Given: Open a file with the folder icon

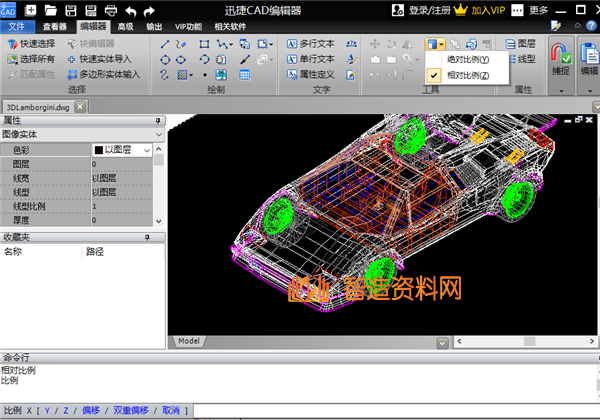Looking at the screenshot, I should pyautogui.click(x=51, y=9).
